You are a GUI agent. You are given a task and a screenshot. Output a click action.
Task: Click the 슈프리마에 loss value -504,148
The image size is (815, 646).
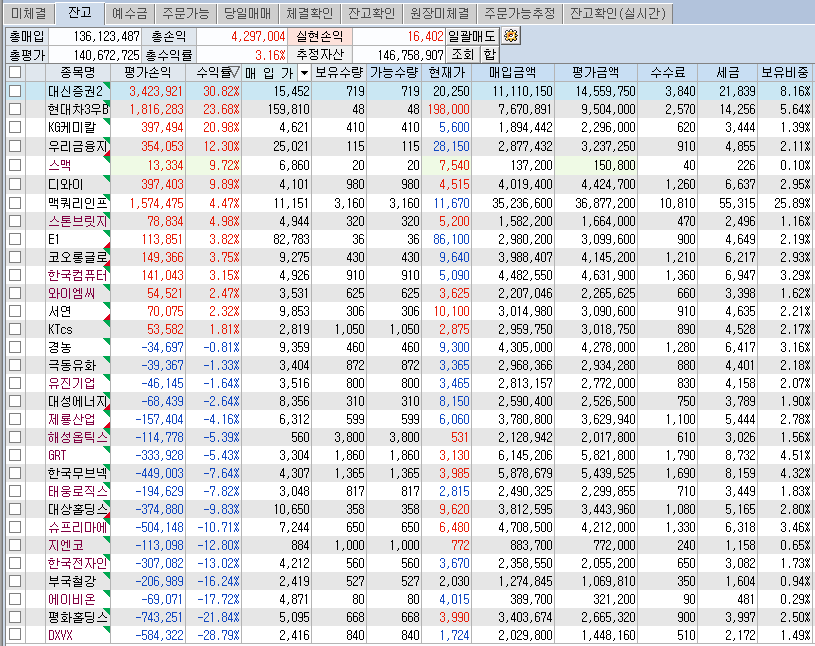tap(160, 528)
